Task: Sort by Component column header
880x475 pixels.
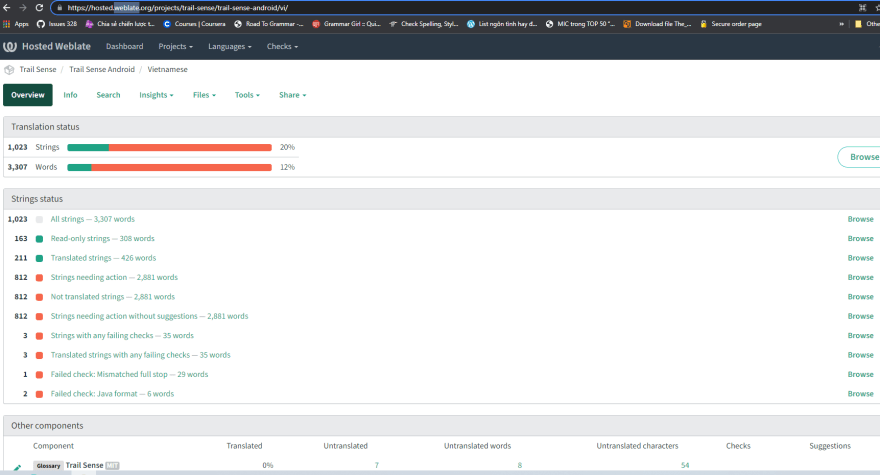Action: point(53,446)
